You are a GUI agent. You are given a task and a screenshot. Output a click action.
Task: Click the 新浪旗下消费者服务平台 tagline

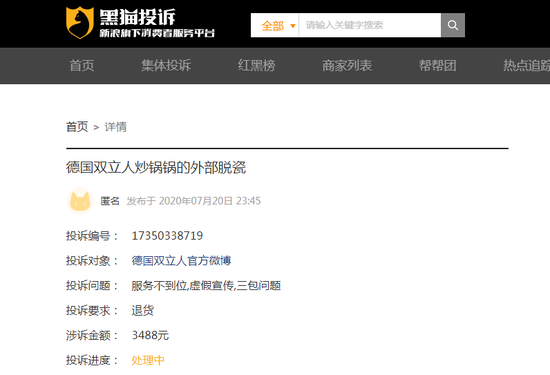click(x=157, y=33)
